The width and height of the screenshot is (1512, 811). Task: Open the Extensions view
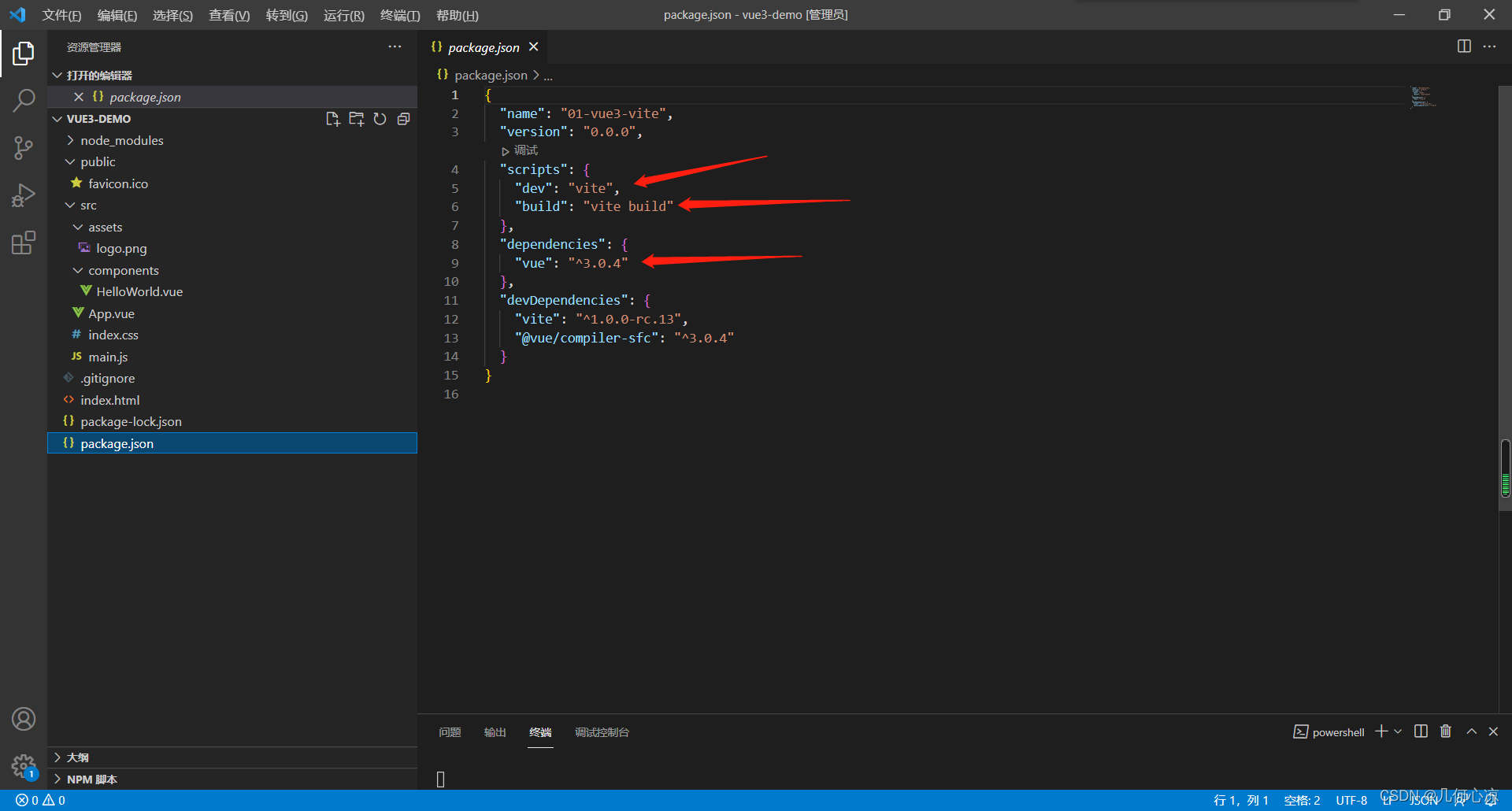(24, 243)
